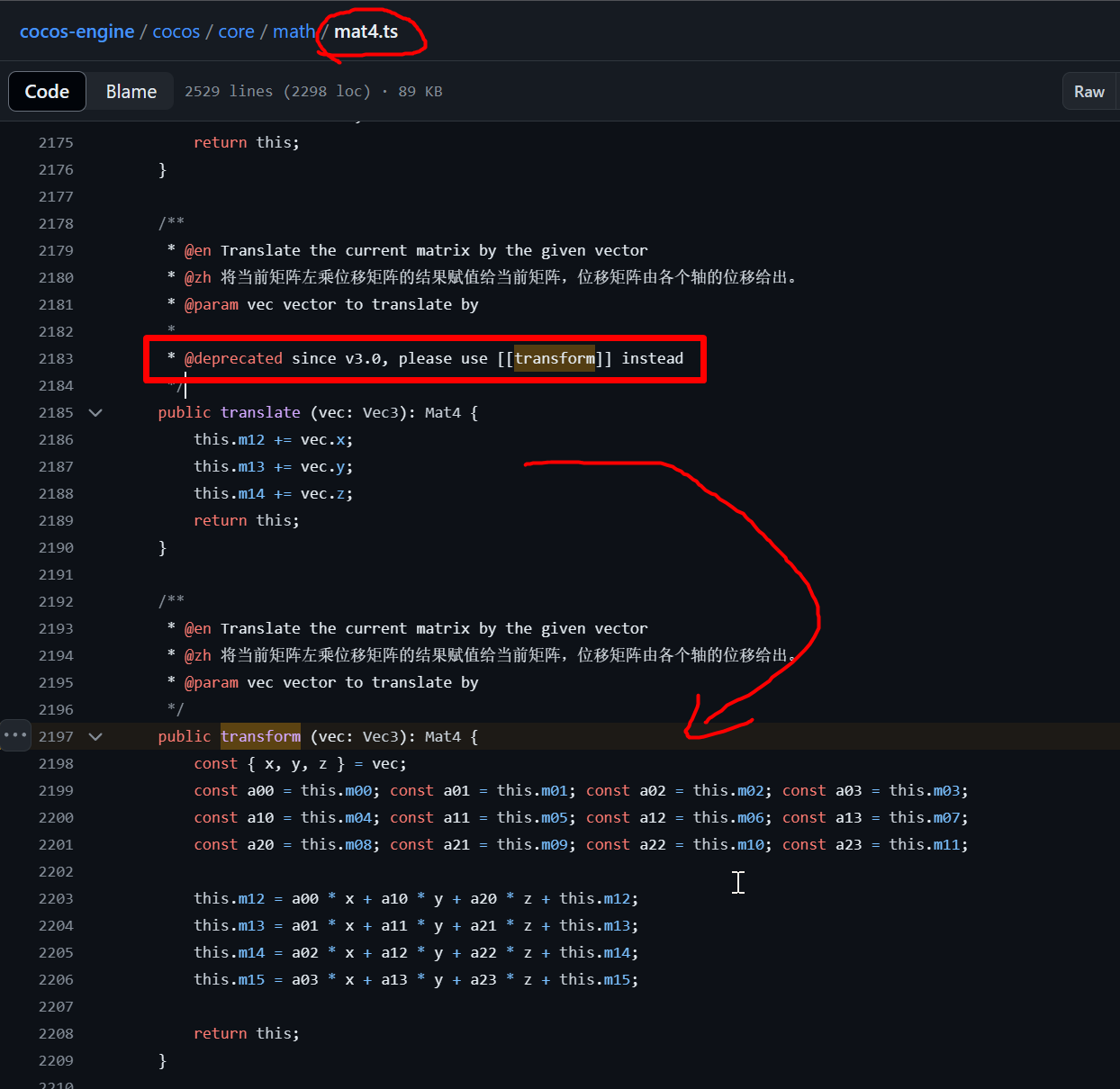
Task: Click '89 KB' file size text
Action: (420, 91)
